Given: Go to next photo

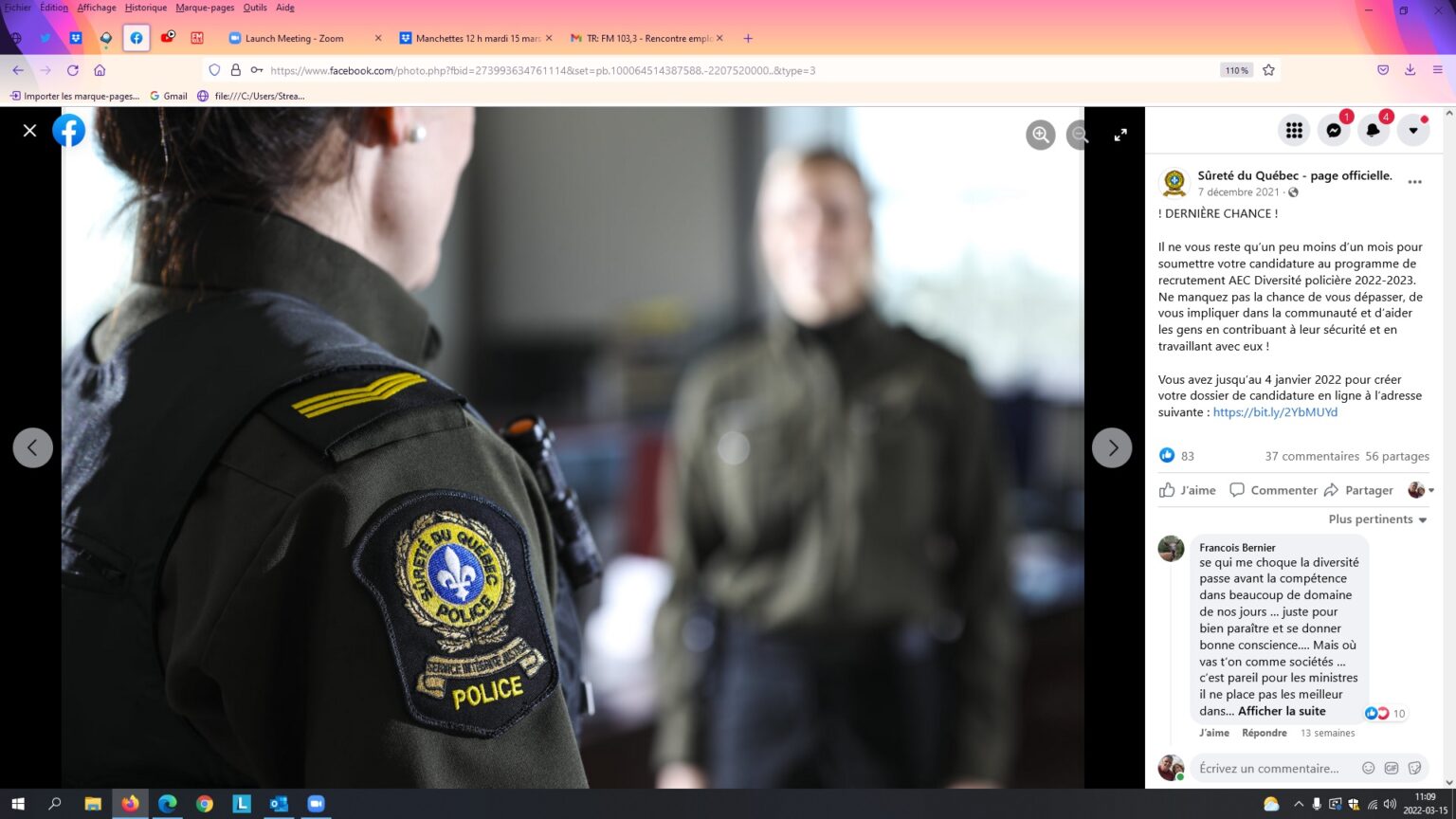Looking at the screenshot, I should coord(1112,447).
